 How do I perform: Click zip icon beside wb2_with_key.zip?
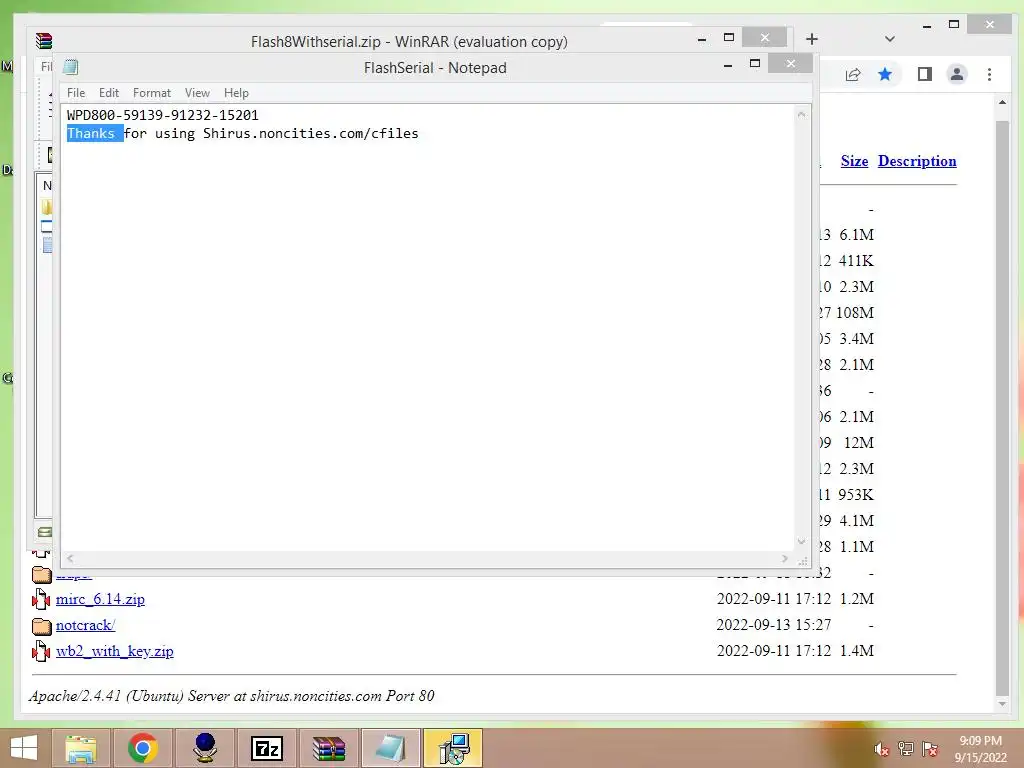[41, 651]
